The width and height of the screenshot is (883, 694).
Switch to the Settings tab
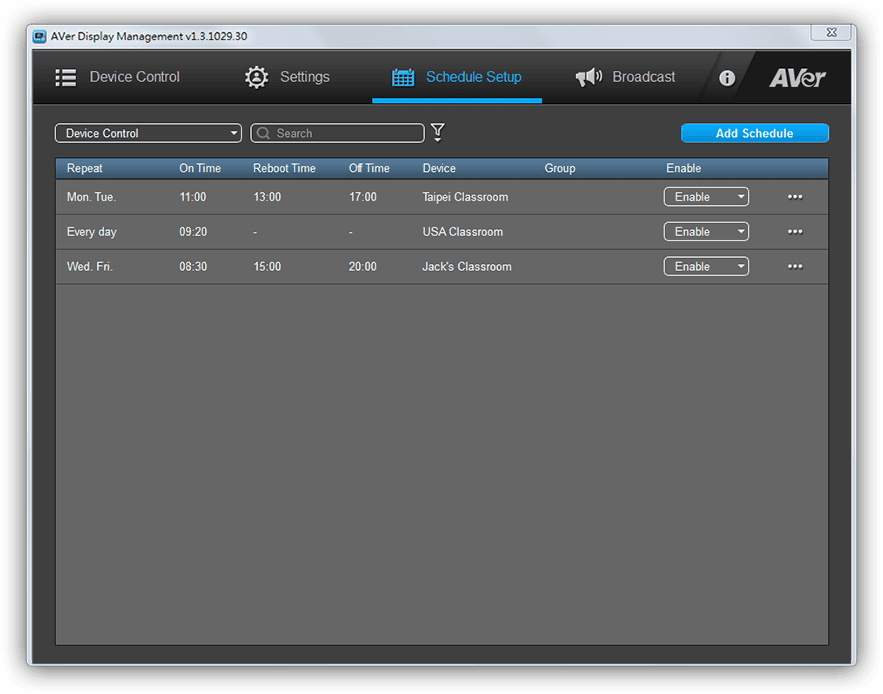click(287, 77)
